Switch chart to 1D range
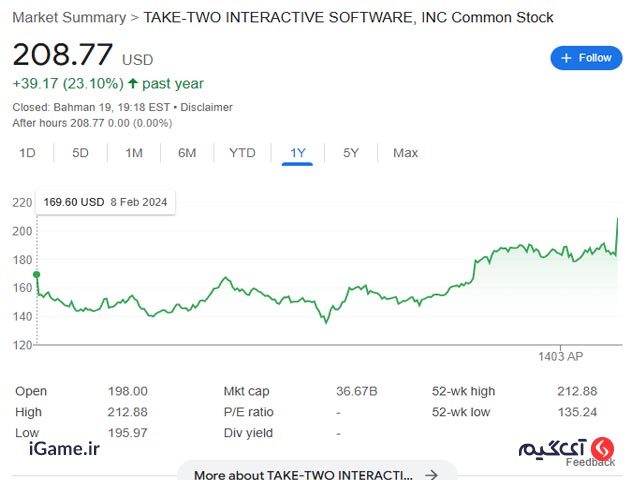Viewport: 640px width, 480px height. coord(27,153)
